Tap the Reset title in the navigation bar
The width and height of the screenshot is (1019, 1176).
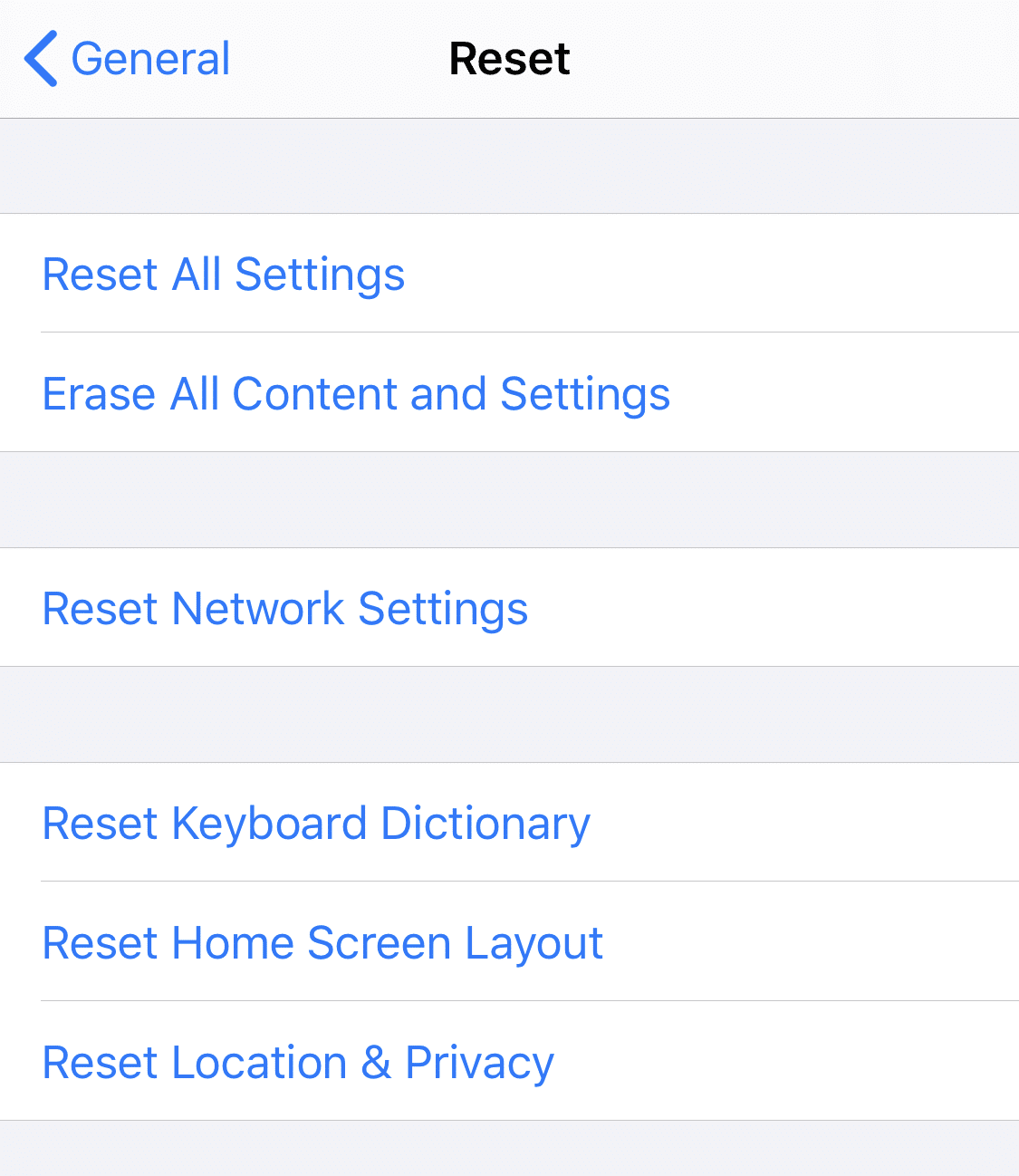[x=508, y=58]
